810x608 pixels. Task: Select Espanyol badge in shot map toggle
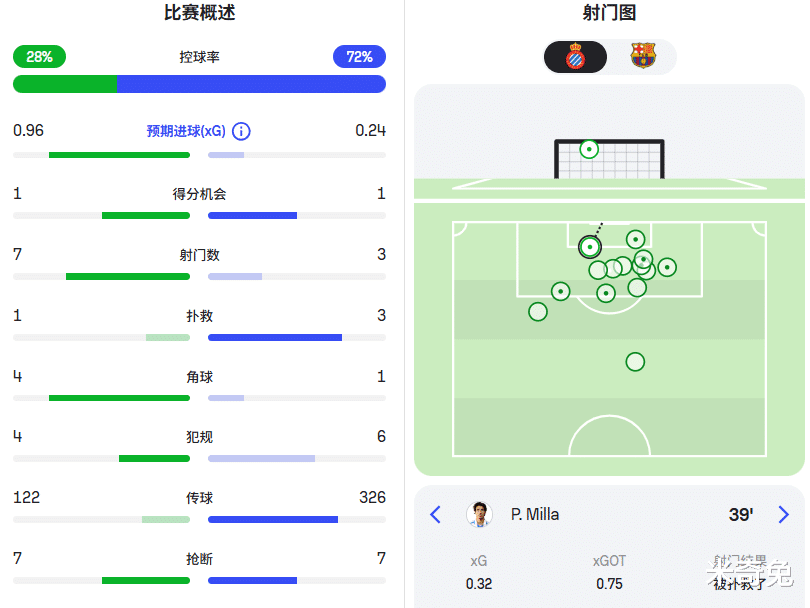tap(575, 57)
